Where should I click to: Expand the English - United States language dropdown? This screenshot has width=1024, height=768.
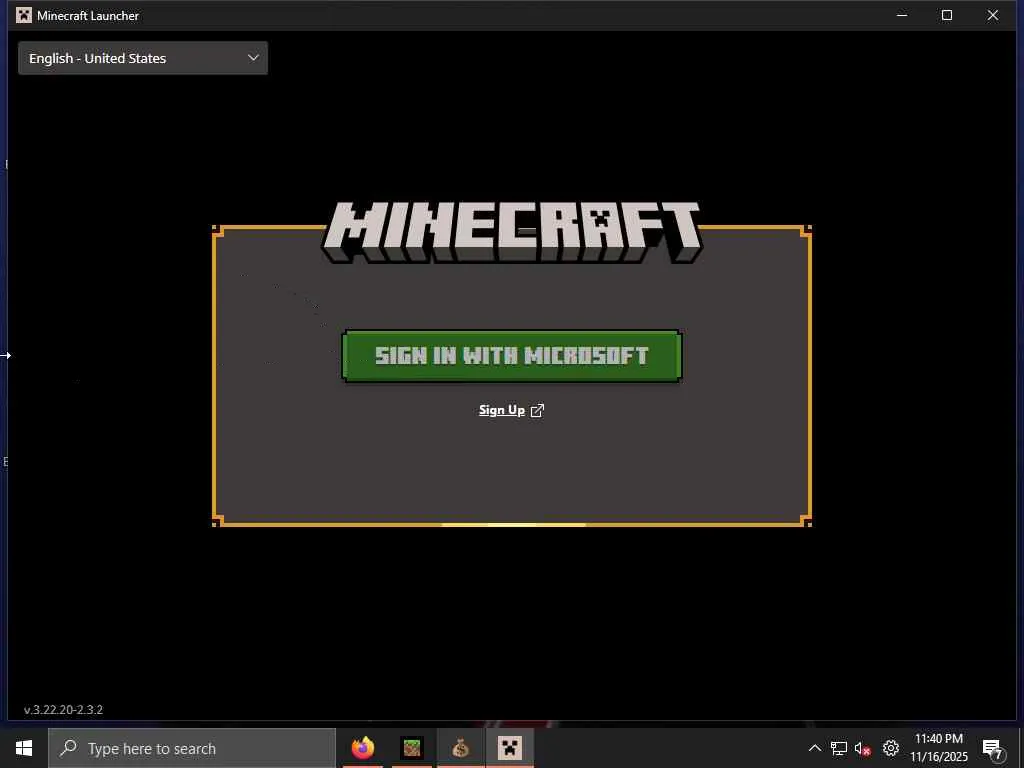click(143, 58)
